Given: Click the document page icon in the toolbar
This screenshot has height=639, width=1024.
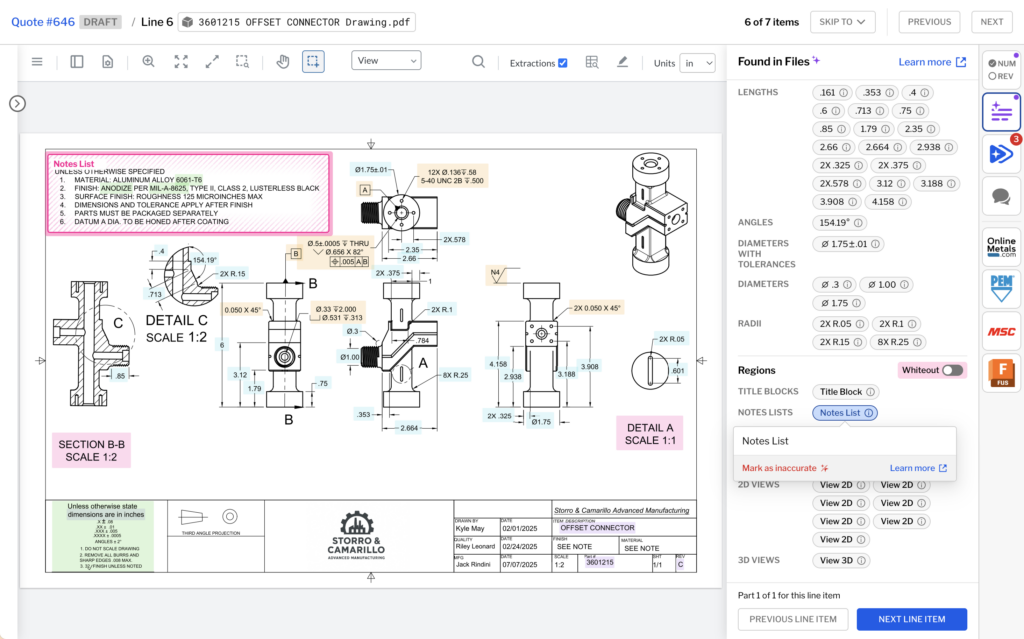Looking at the screenshot, I should tap(108, 61).
